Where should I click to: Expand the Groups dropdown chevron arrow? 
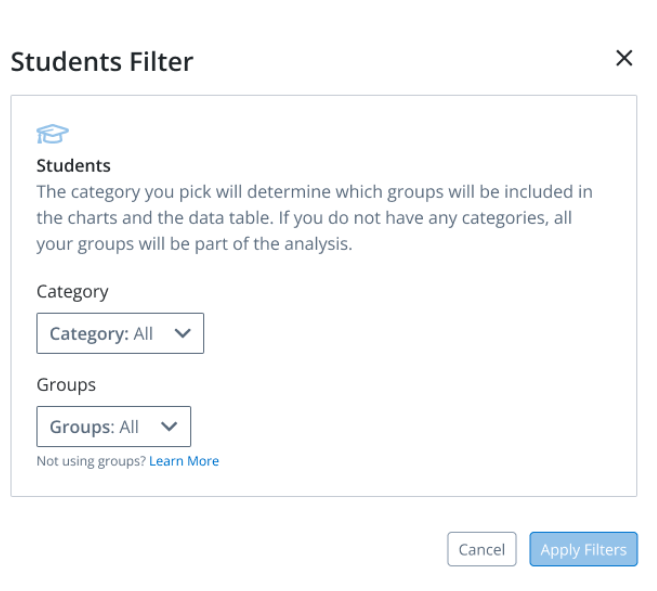click(x=169, y=427)
